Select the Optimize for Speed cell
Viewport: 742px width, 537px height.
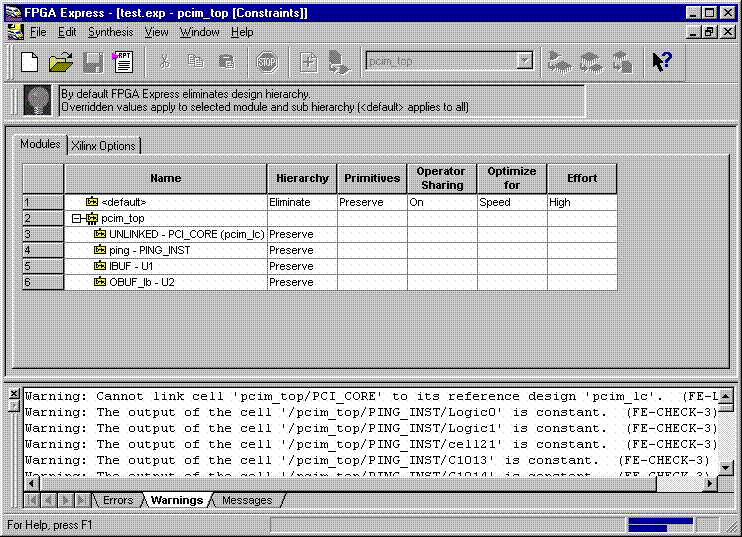[511, 202]
